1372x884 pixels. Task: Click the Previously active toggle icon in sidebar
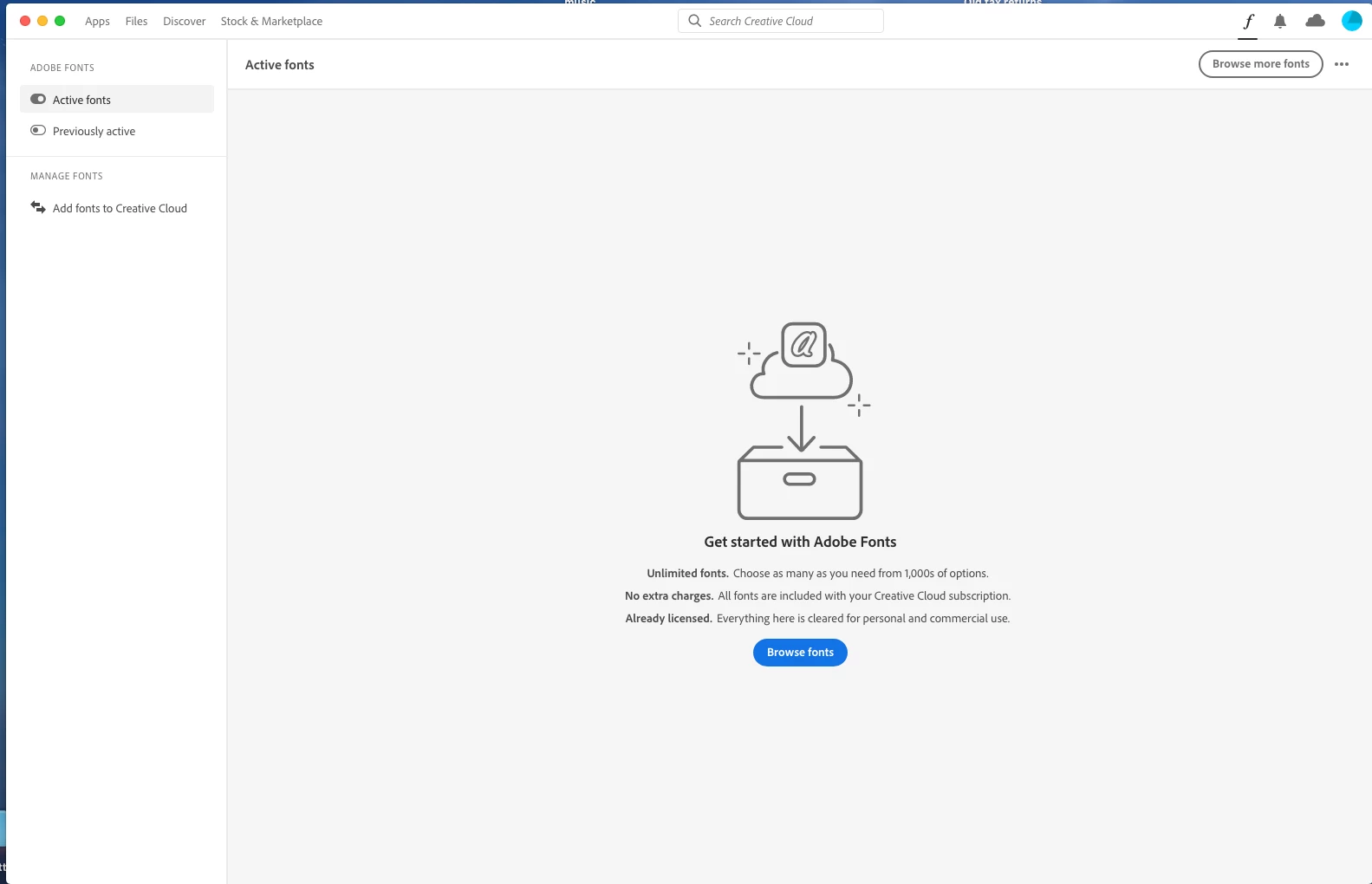click(38, 130)
